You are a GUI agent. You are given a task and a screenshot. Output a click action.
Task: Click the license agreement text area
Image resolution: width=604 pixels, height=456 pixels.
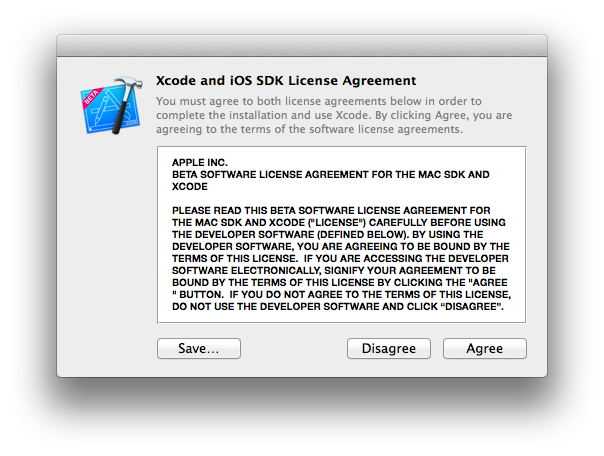341,235
